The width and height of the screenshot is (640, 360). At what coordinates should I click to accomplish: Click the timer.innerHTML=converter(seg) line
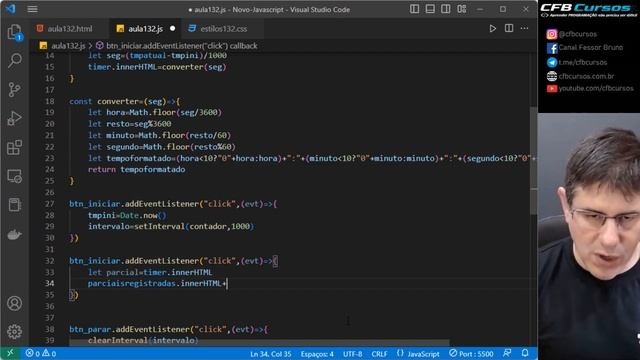(x=157, y=67)
